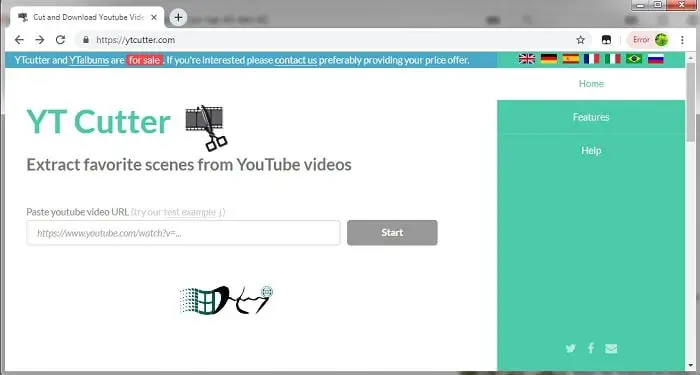The width and height of the screenshot is (700, 375).
Task: Click the padlock site info icon
Action: (86, 40)
